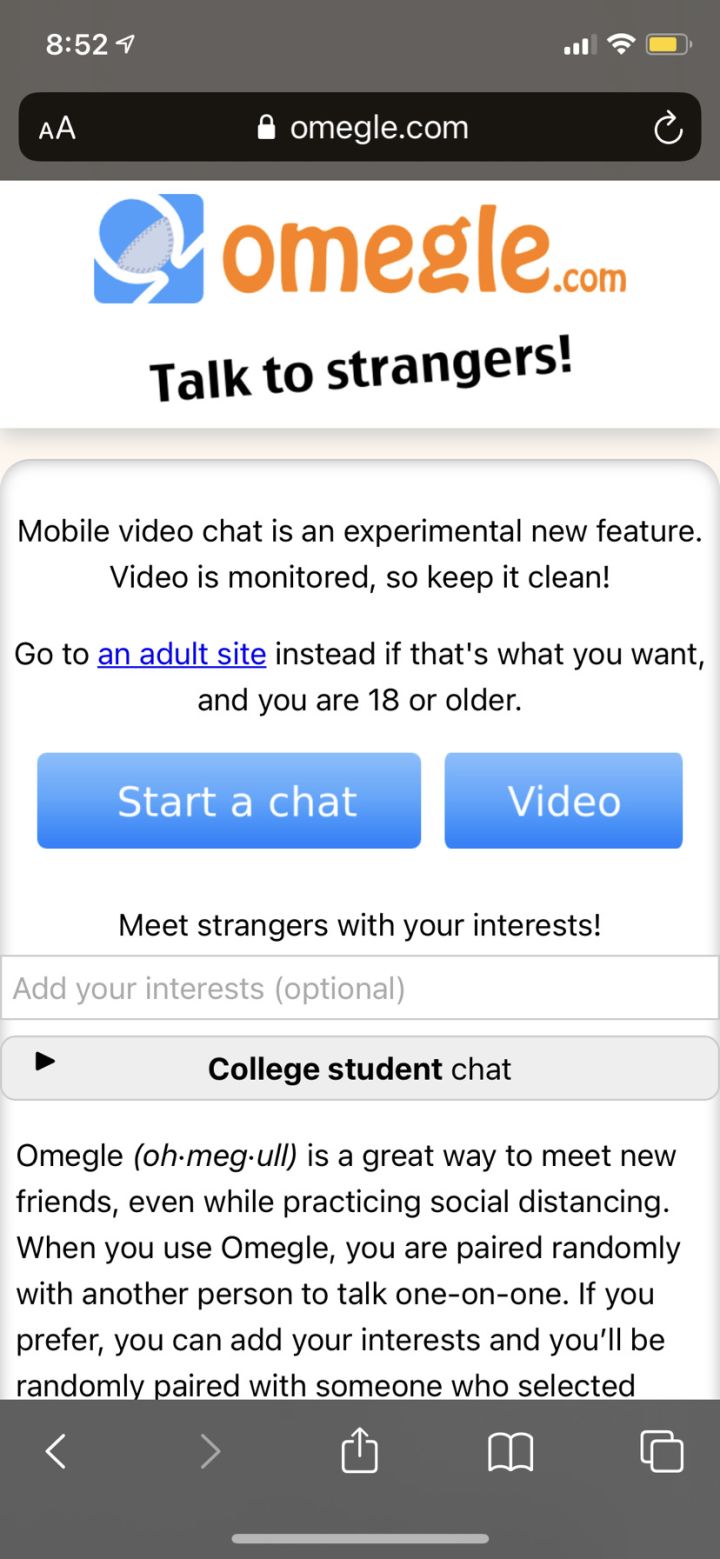Open the Safari share sheet
Image resolution: width=720 pixels, height=1559 pixels.
360,1450
